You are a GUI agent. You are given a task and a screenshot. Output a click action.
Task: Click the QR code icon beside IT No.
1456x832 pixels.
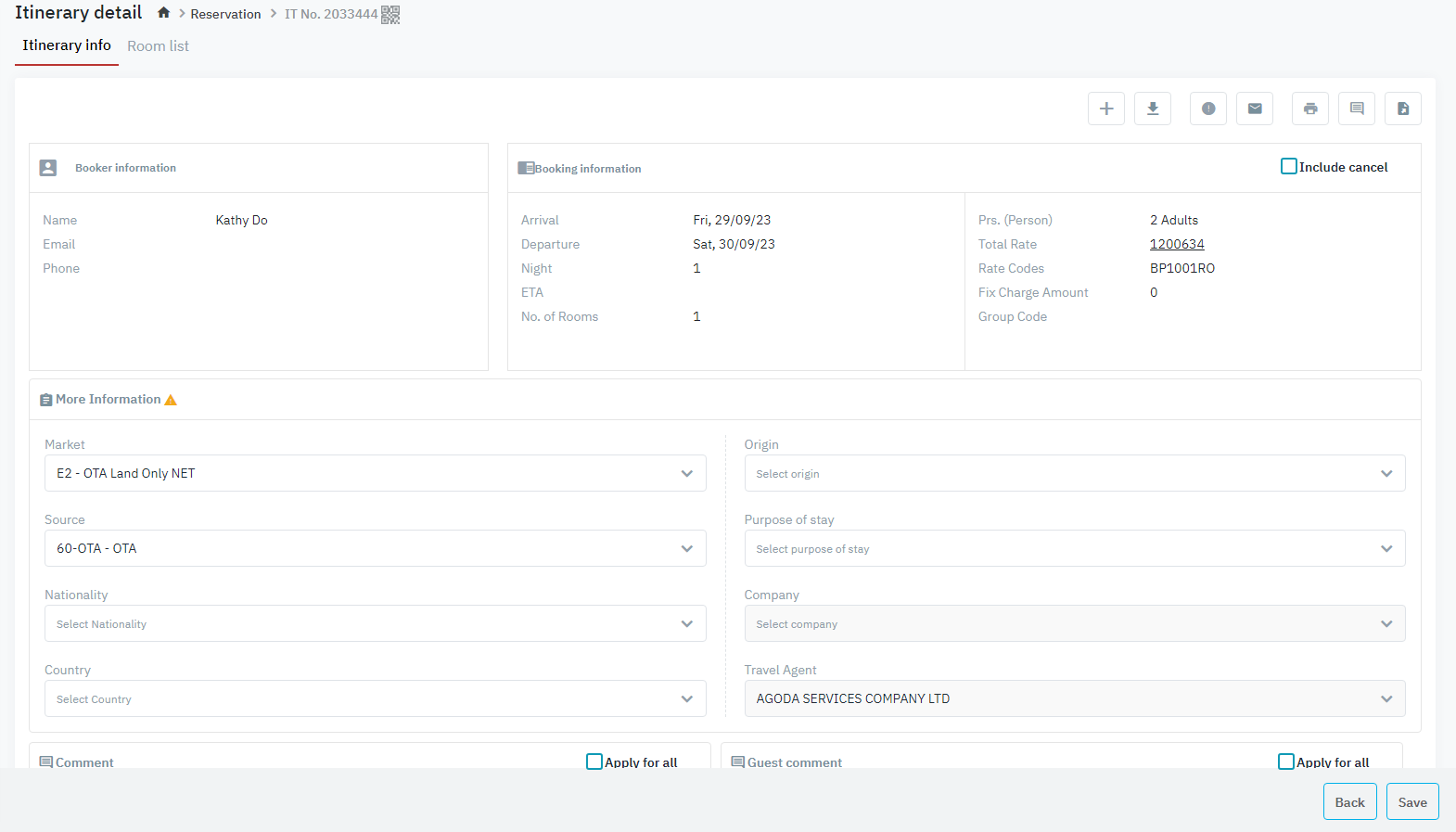(390, 14)
